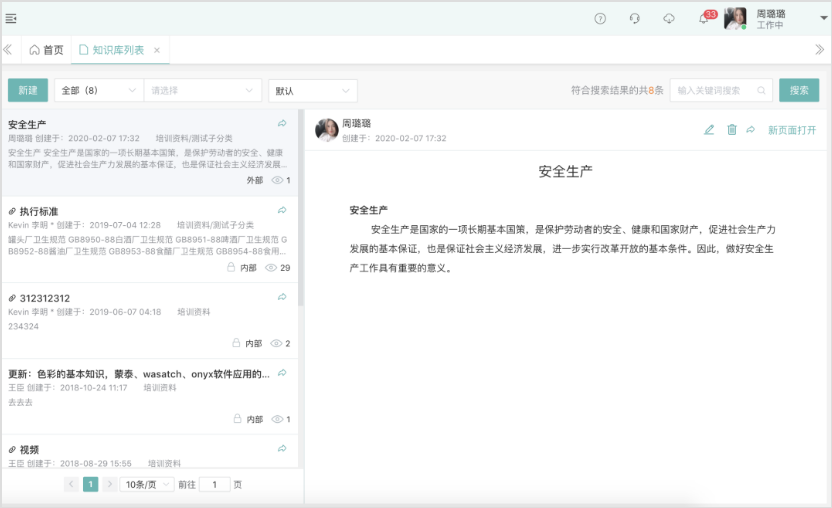
Task: Expand the 全部 (8) category dropdown
Action: pos(98,91)
